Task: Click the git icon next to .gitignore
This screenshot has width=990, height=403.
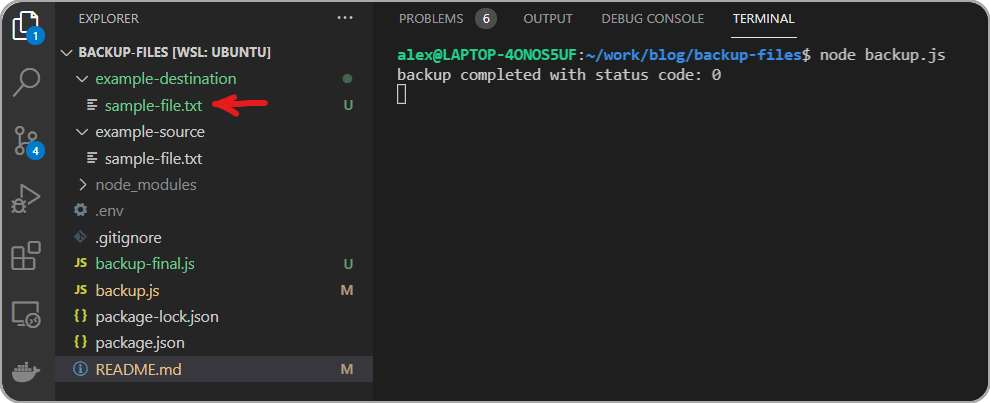Action: click(x=80, y=238)
